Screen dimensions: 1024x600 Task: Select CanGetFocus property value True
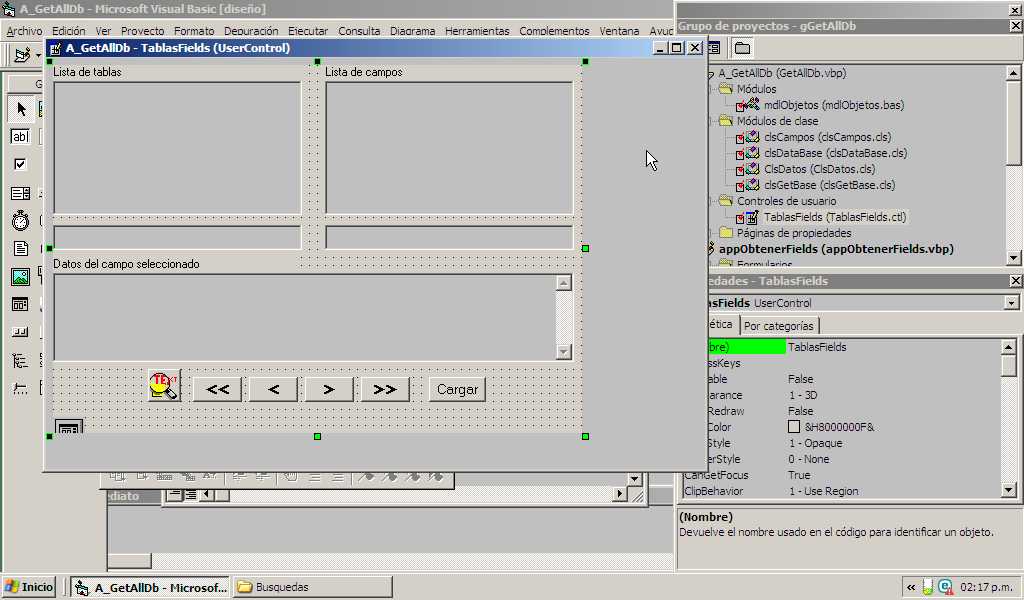click(799, 475)
